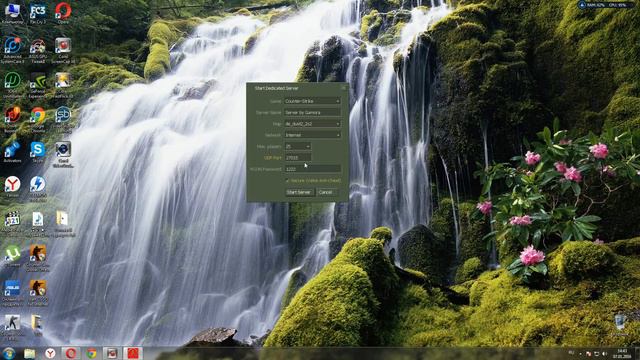The height and width of the screenshot is (360, 640).
Task: Select the Gold ScreenCap desktop icon
Action: tap(63, 50)
